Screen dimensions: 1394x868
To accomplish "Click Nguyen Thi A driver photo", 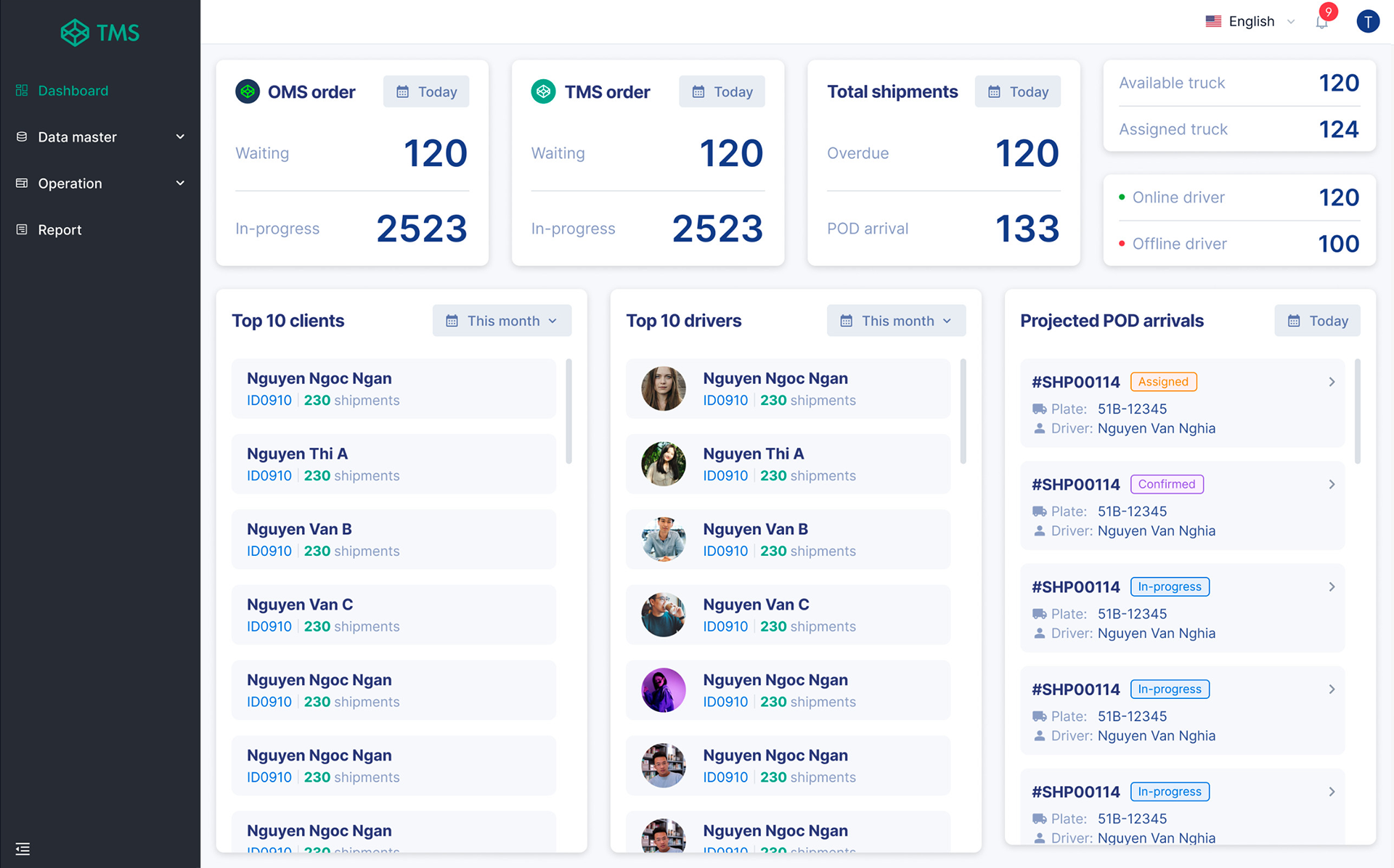I will pyautogui.click(x=664, y=464).
